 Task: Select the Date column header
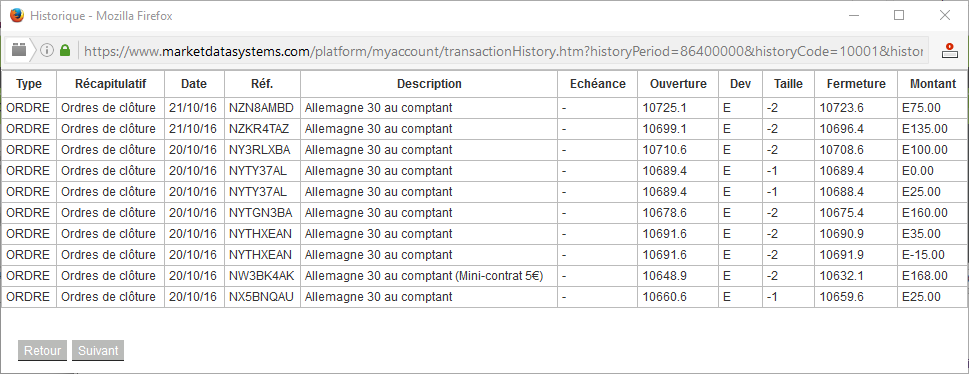[x=194, y=83]
